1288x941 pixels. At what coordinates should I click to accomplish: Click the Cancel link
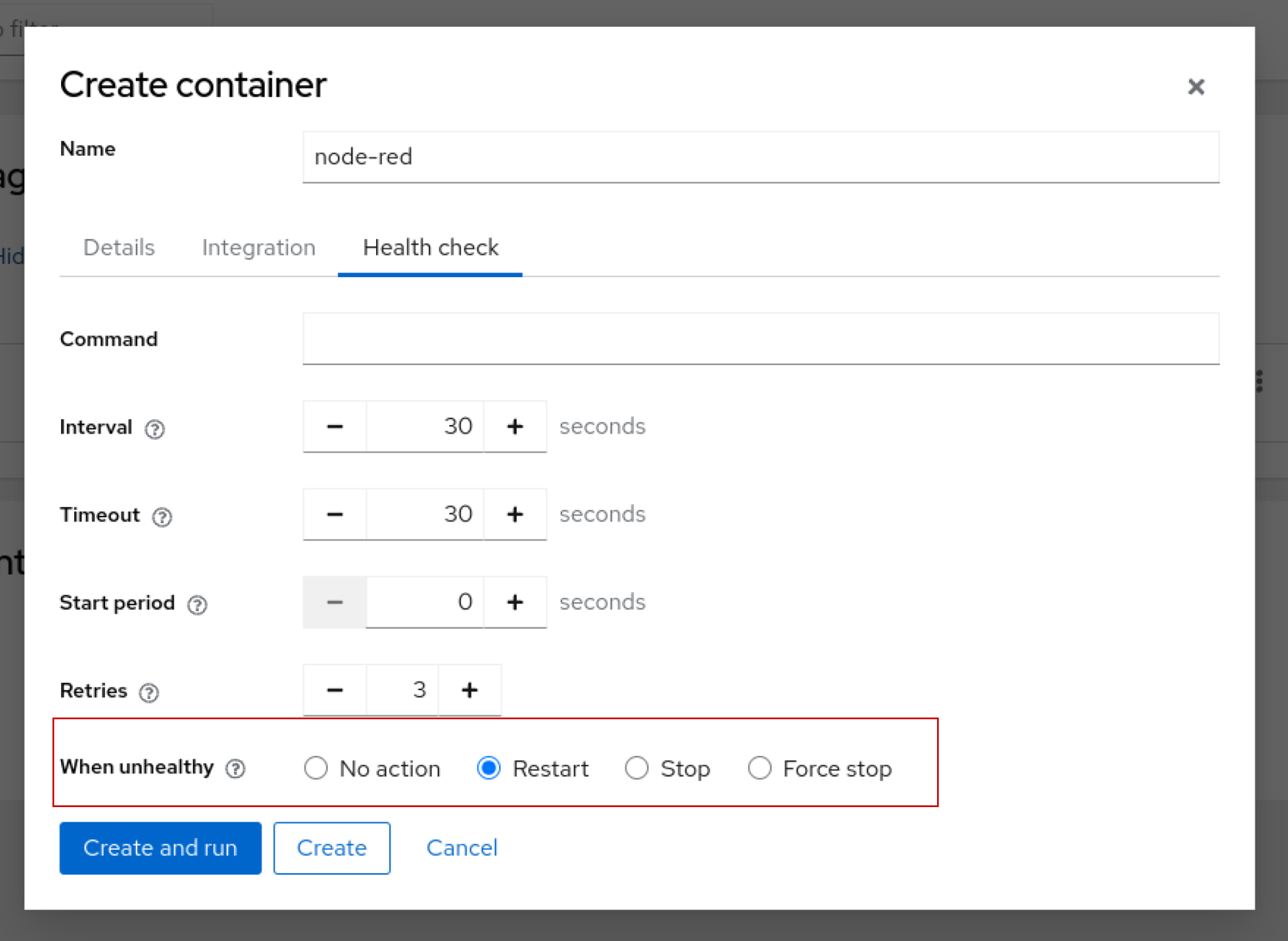(462, 848)
